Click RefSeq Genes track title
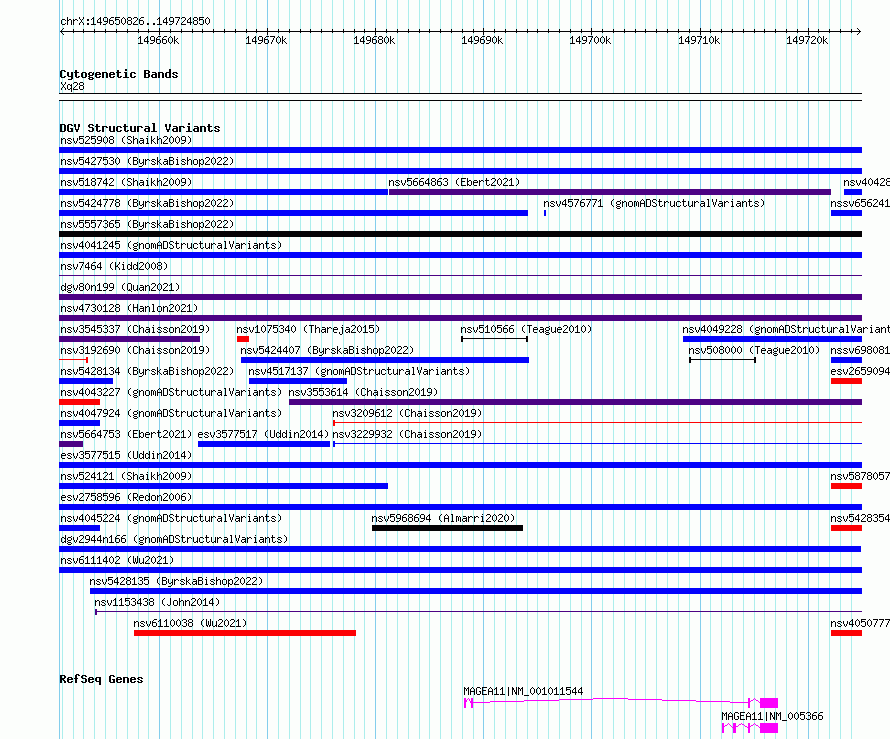 coord(101,679)
